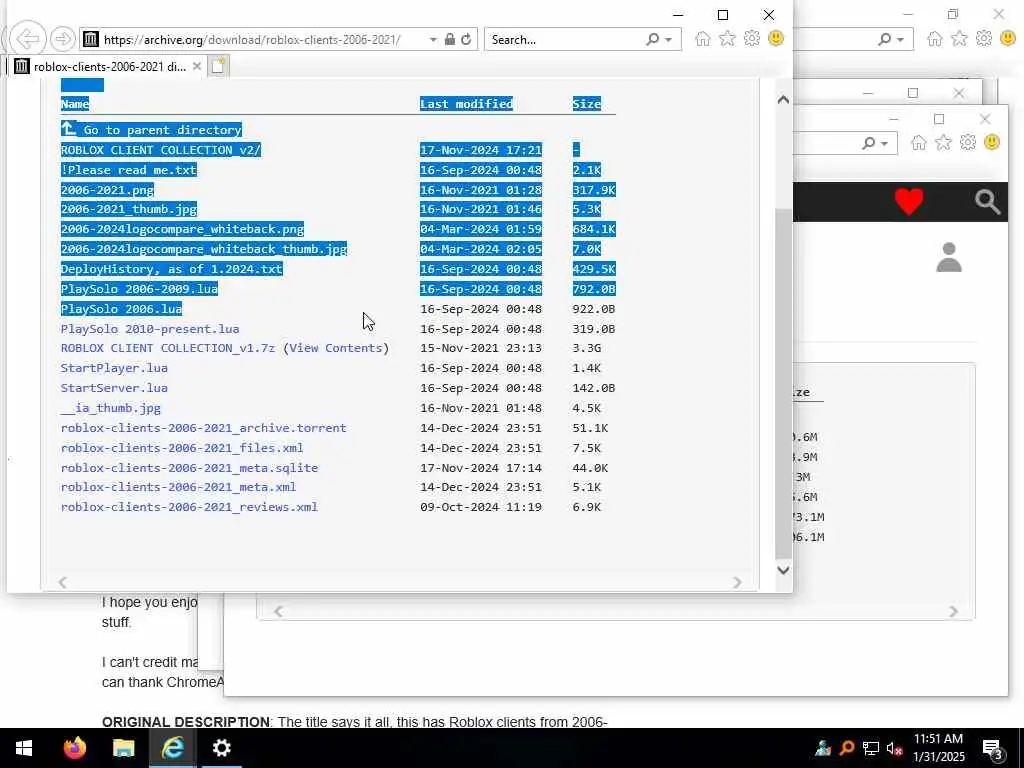The height and width of the screenshot is (768, 1024).
Task: Open roblox-clients-2006-2021_meta.sqlite link
Action: coord(189,468)
